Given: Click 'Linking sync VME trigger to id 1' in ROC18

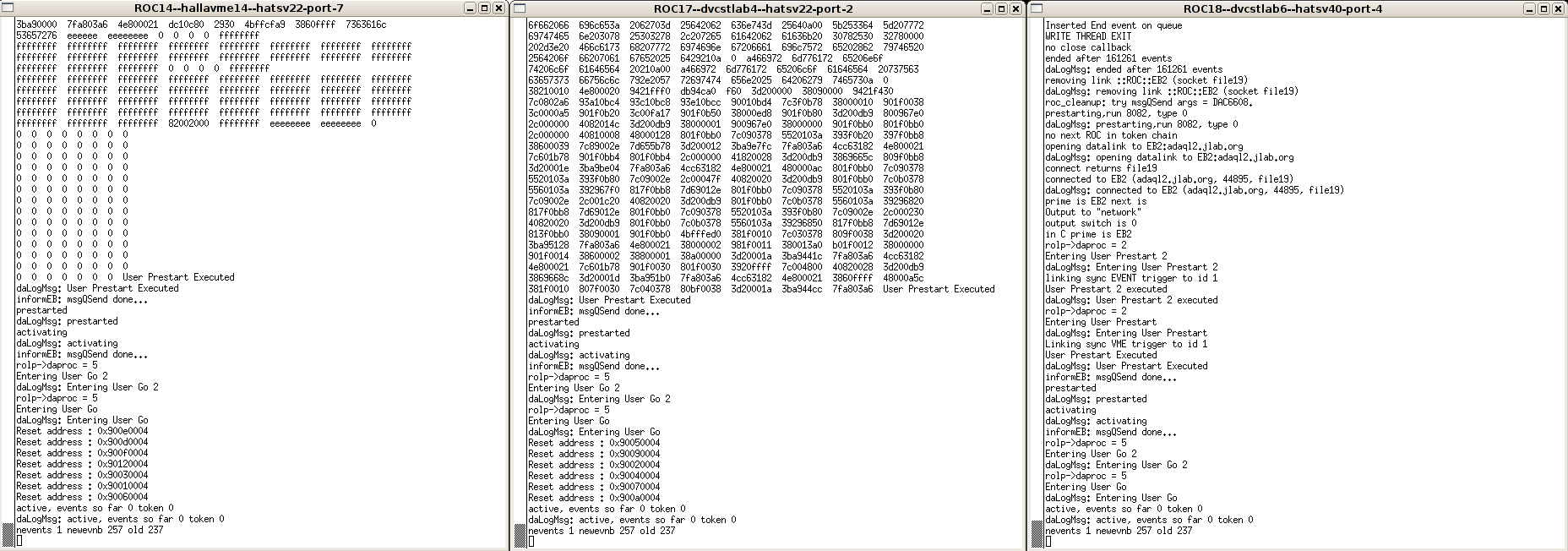Looking at the screenshot, I should click(1126, 344).
